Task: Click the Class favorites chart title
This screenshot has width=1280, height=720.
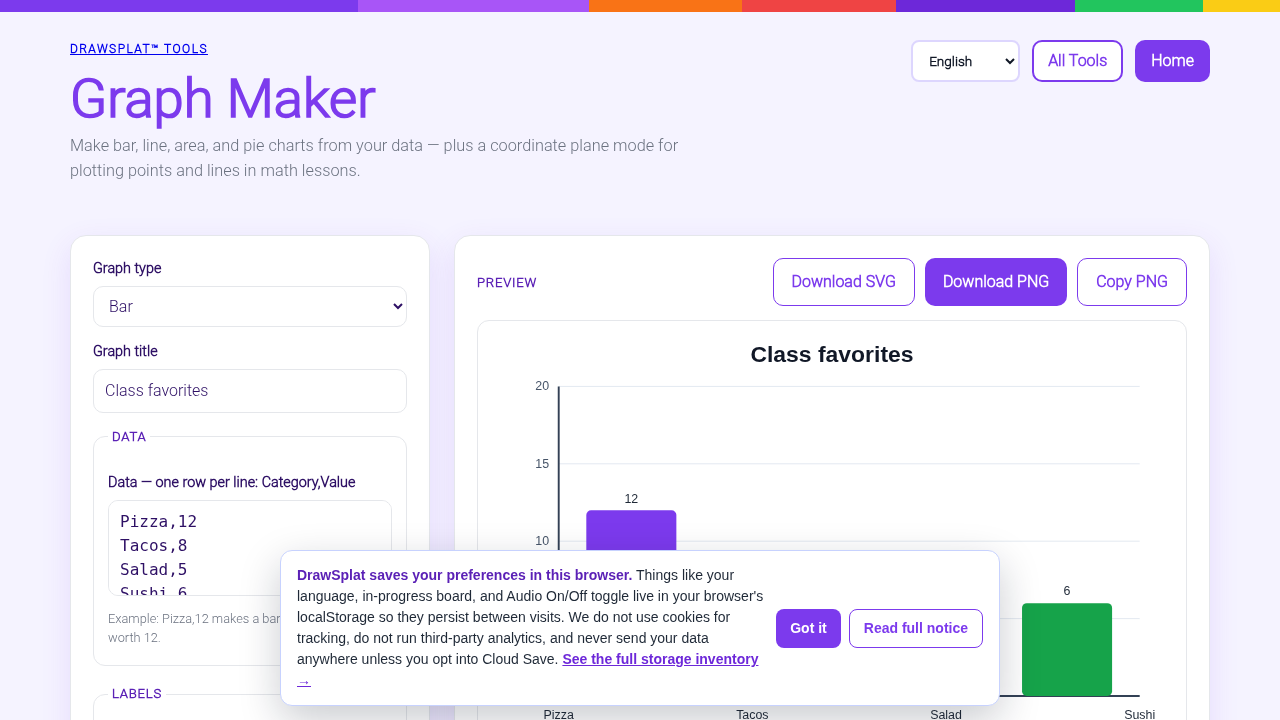Action: coord(832,354)
